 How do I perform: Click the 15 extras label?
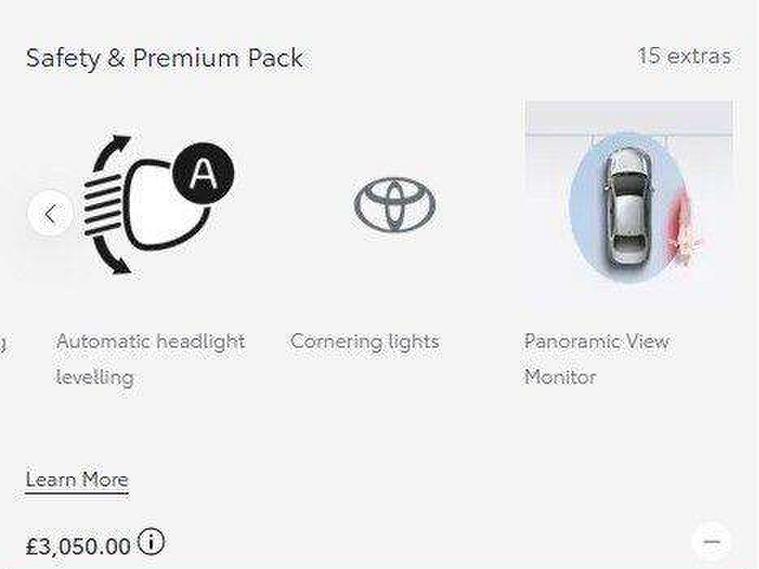(684, 56)
